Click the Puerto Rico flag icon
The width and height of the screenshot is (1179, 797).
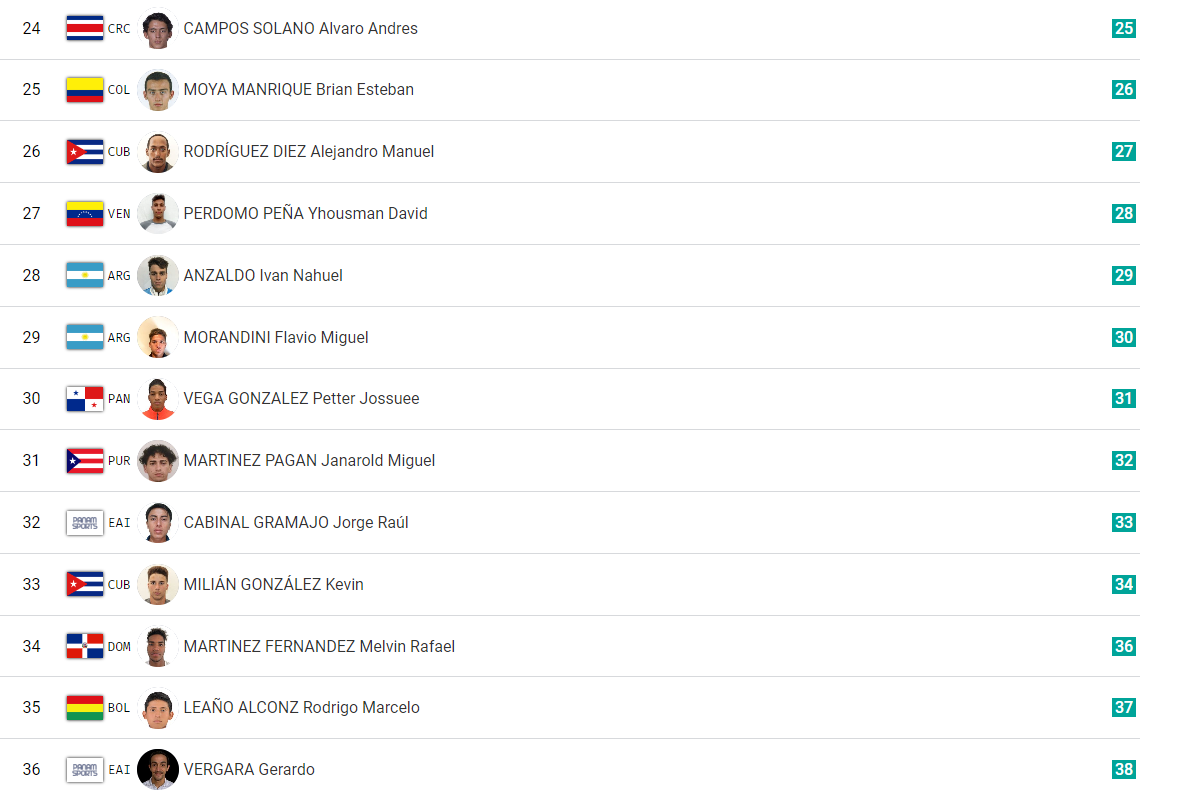84,461
